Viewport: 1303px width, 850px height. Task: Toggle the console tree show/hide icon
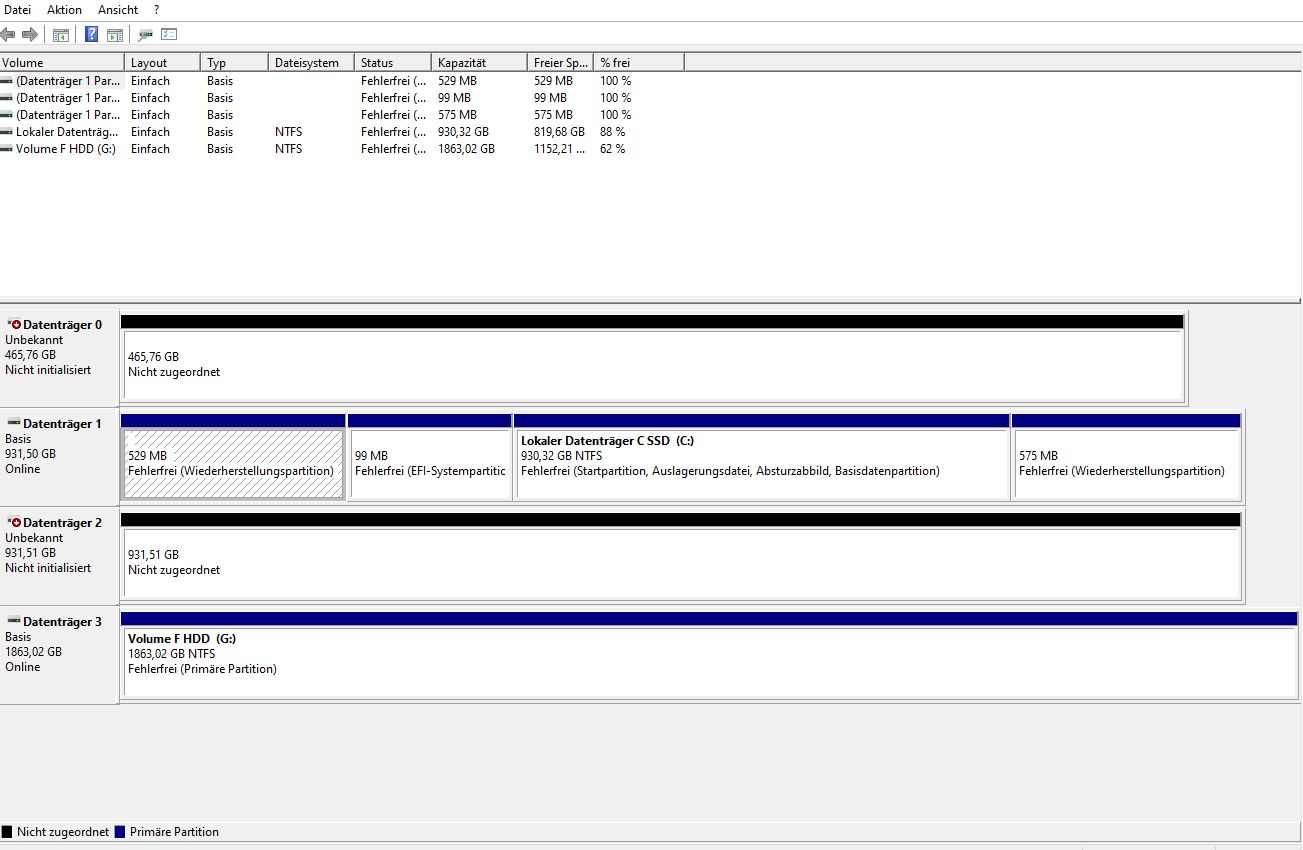click(61, 34)
